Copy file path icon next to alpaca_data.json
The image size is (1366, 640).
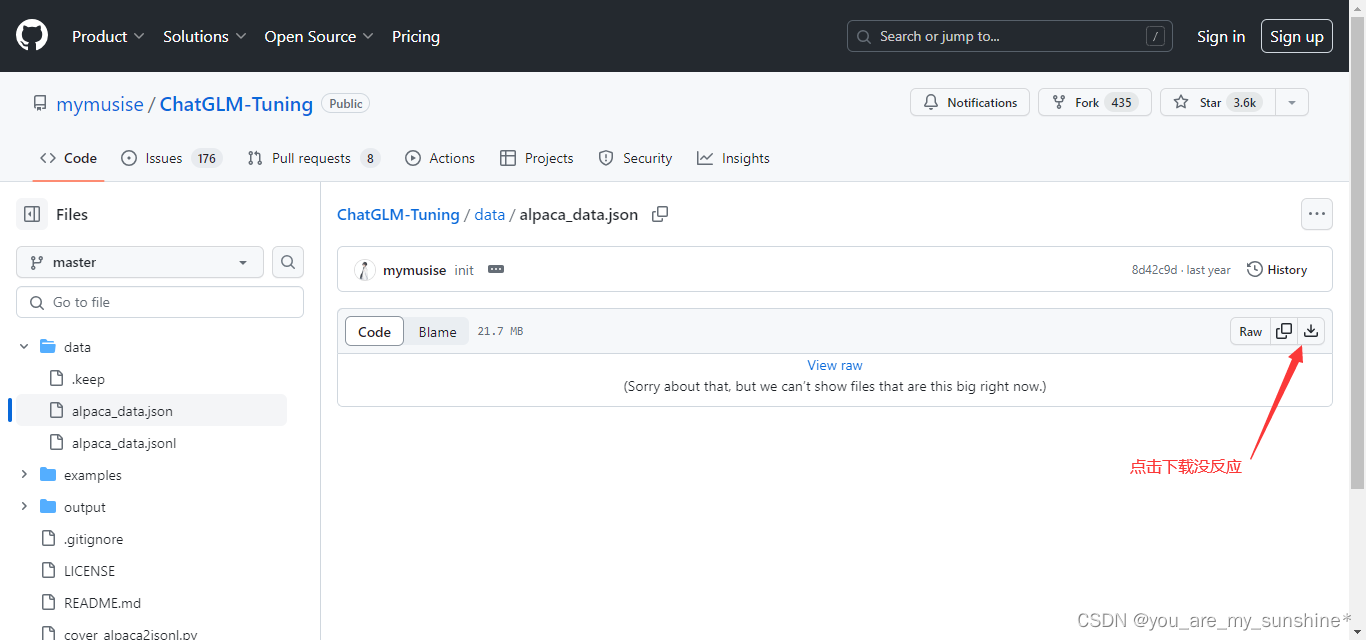click(x=660, y=214)
